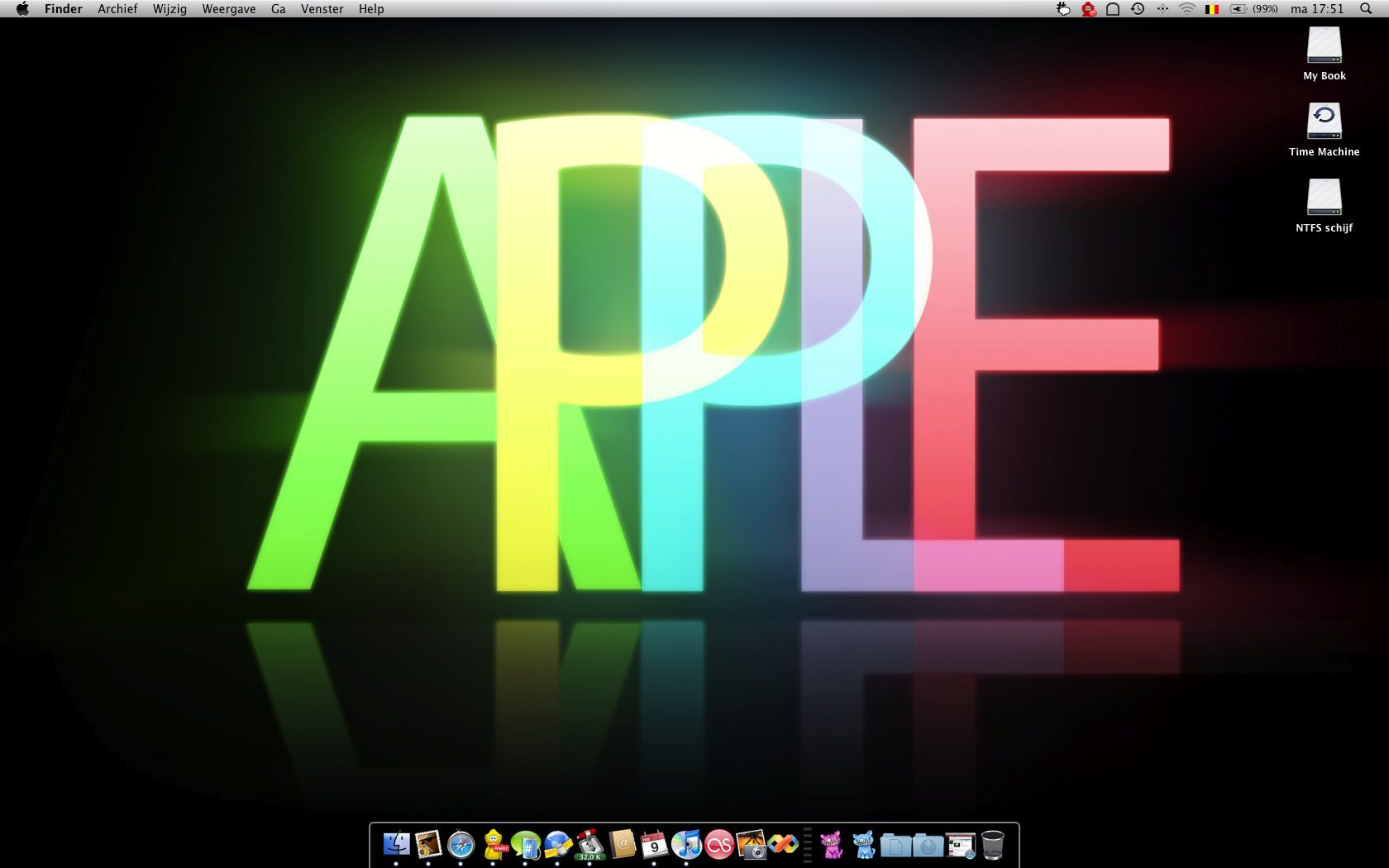
Task: Launch iTunes from the Dock
Action: [686, 845]
